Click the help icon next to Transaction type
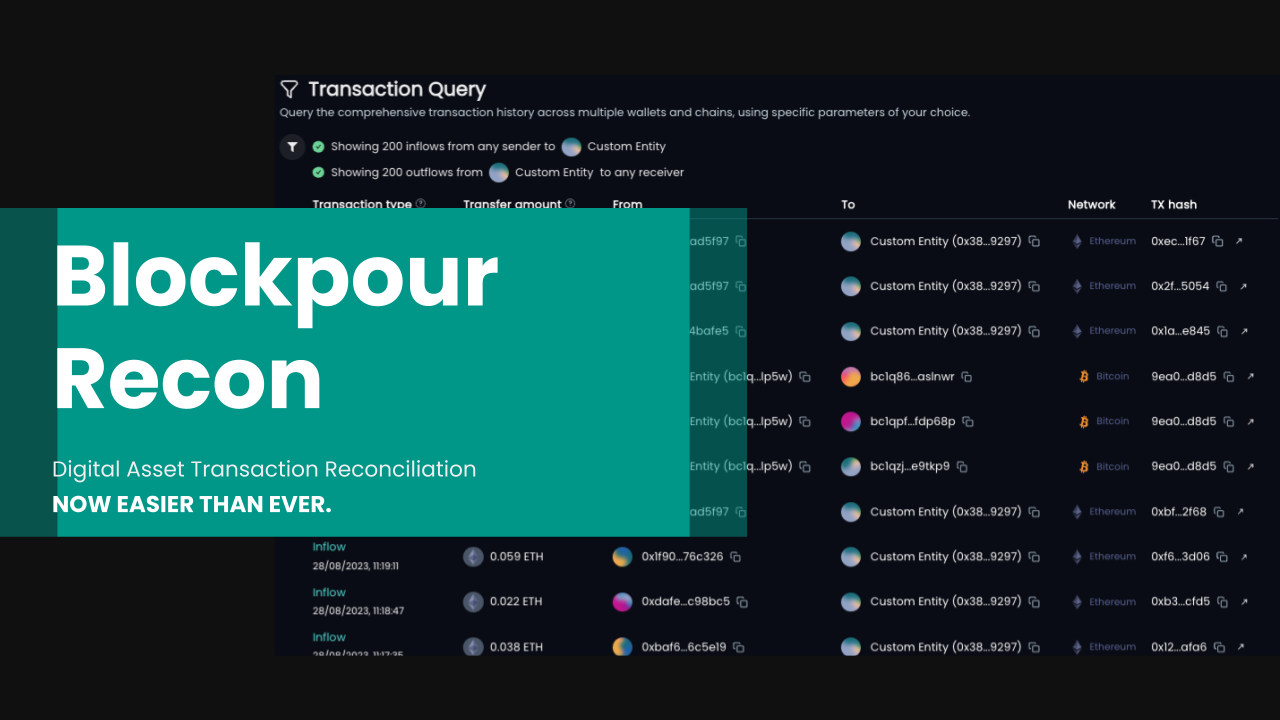Screen dimensions: 1280x720 [x=421, y=203]
